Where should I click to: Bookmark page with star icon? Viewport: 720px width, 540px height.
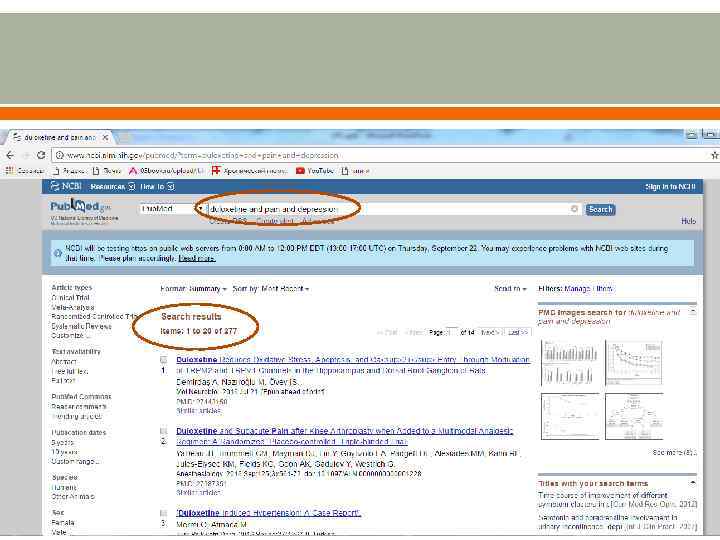715,155
